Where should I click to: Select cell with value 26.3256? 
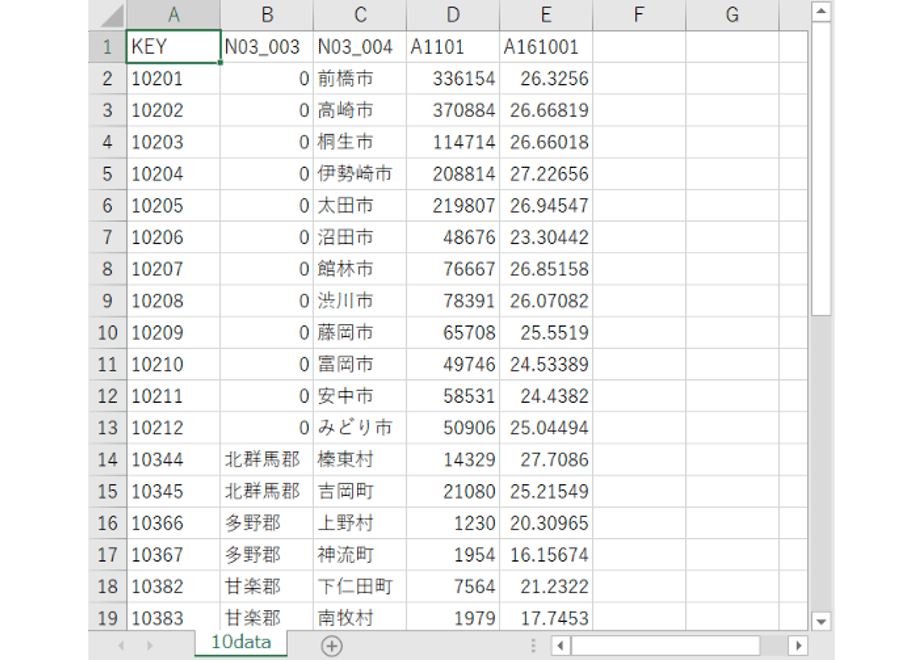click(546, 78)
